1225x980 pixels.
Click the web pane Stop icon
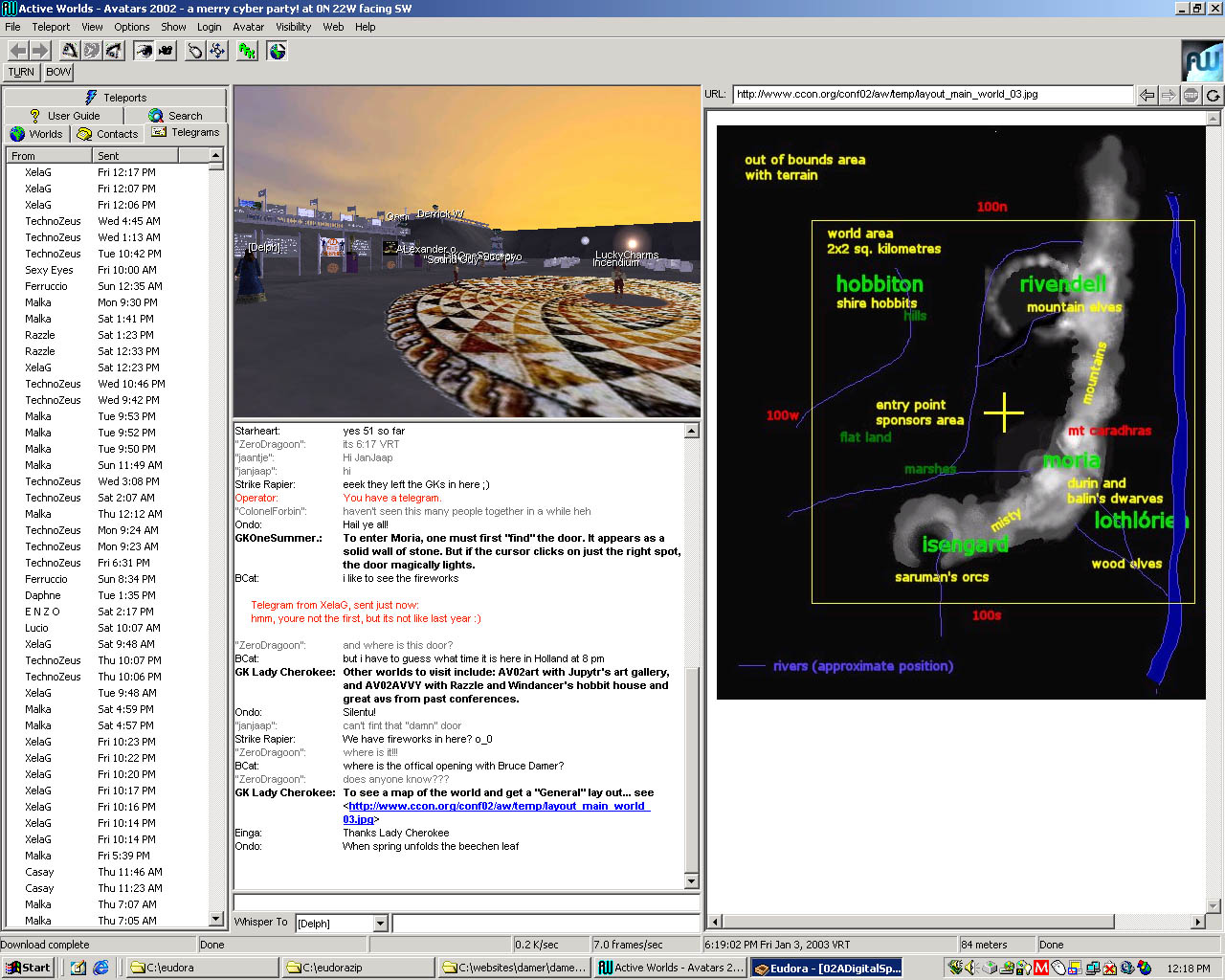click(1191, 95)
